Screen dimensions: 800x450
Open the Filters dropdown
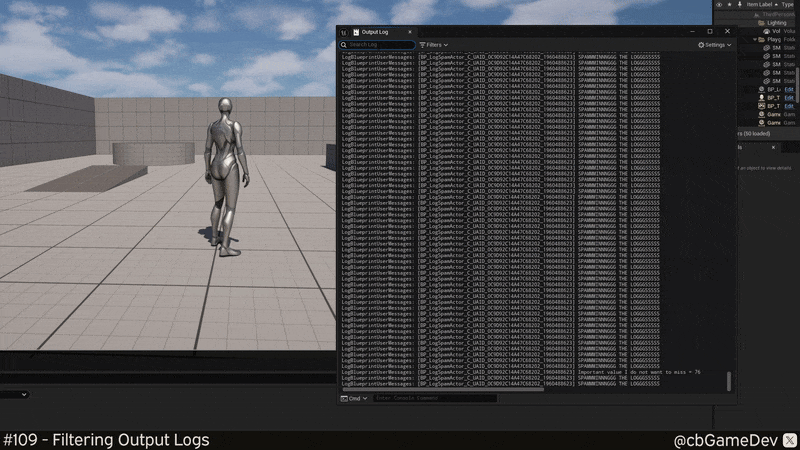tap(434, 45)
